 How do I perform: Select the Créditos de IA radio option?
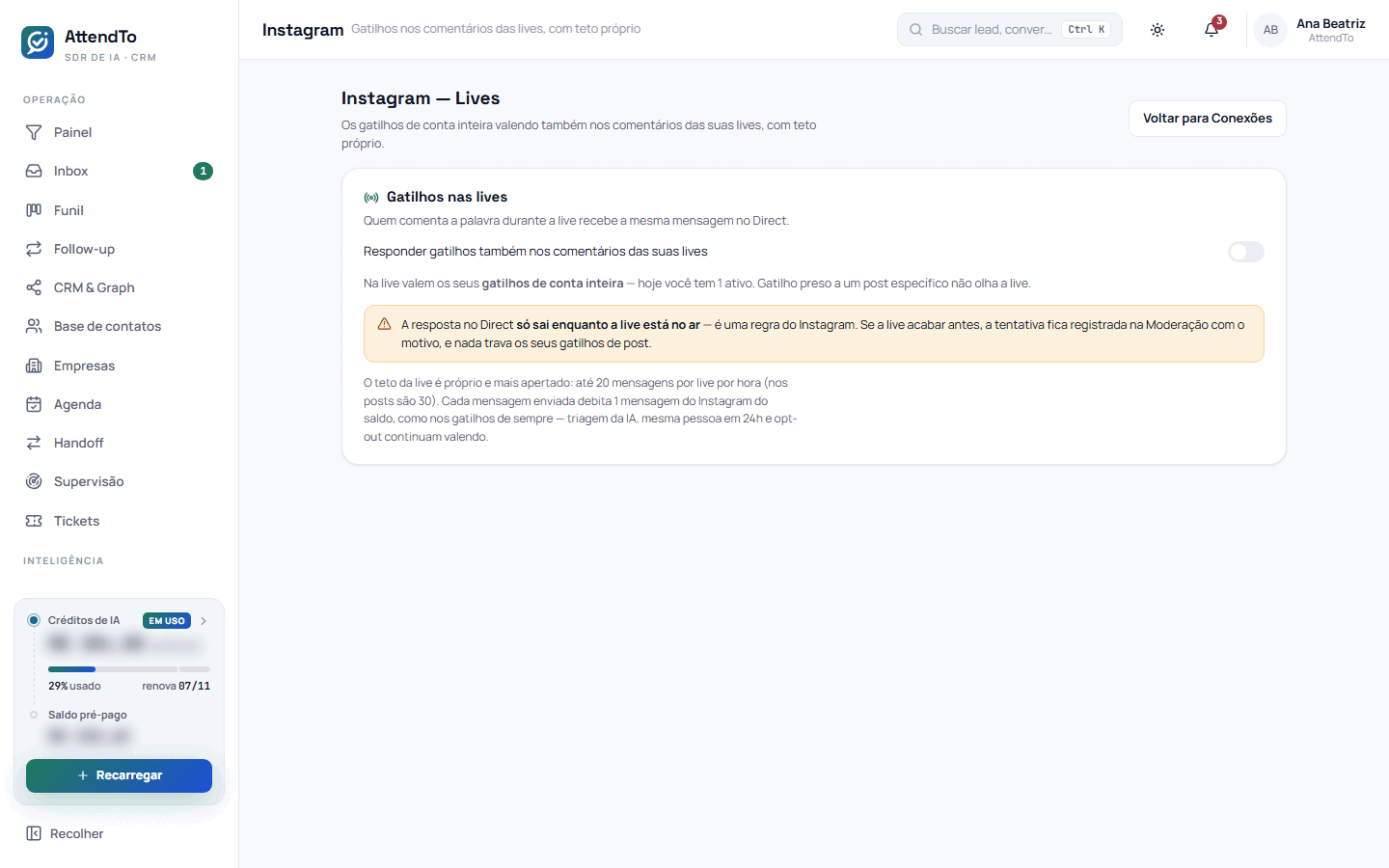coord(34,620)
